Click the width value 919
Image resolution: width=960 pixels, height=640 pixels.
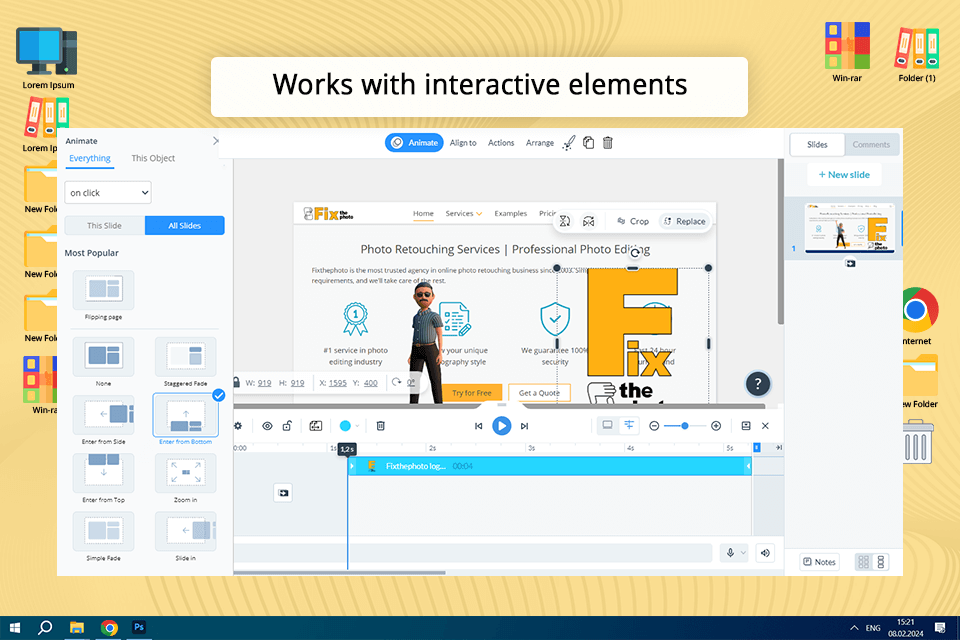point(264,383)
